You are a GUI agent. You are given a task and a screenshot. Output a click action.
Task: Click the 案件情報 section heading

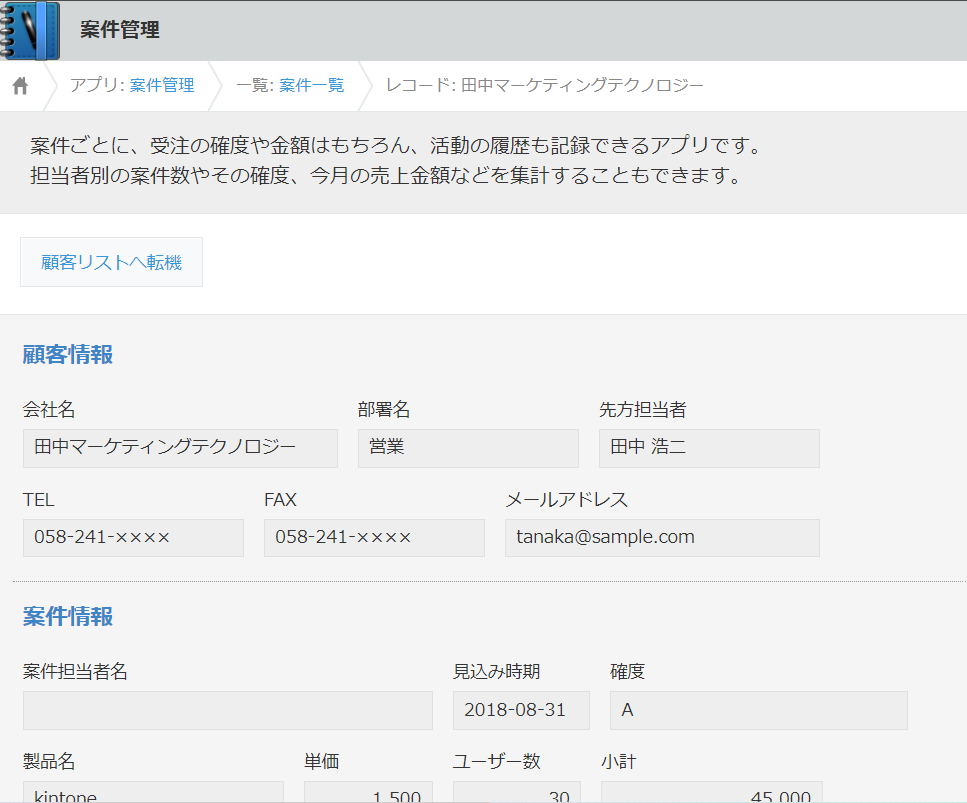(x=68, y=617)
